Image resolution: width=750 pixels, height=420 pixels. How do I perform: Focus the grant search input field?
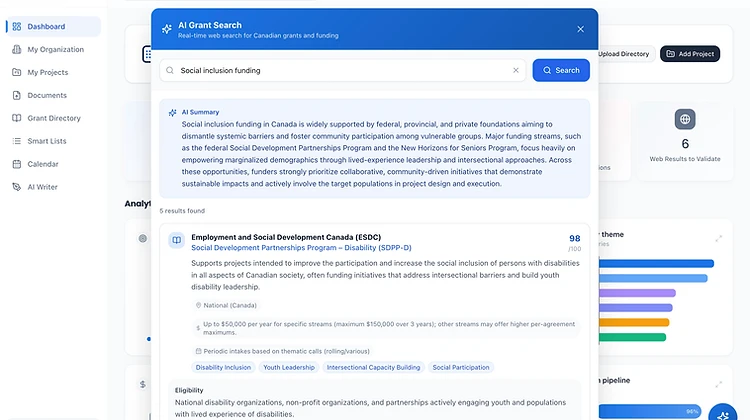[342, 70]
